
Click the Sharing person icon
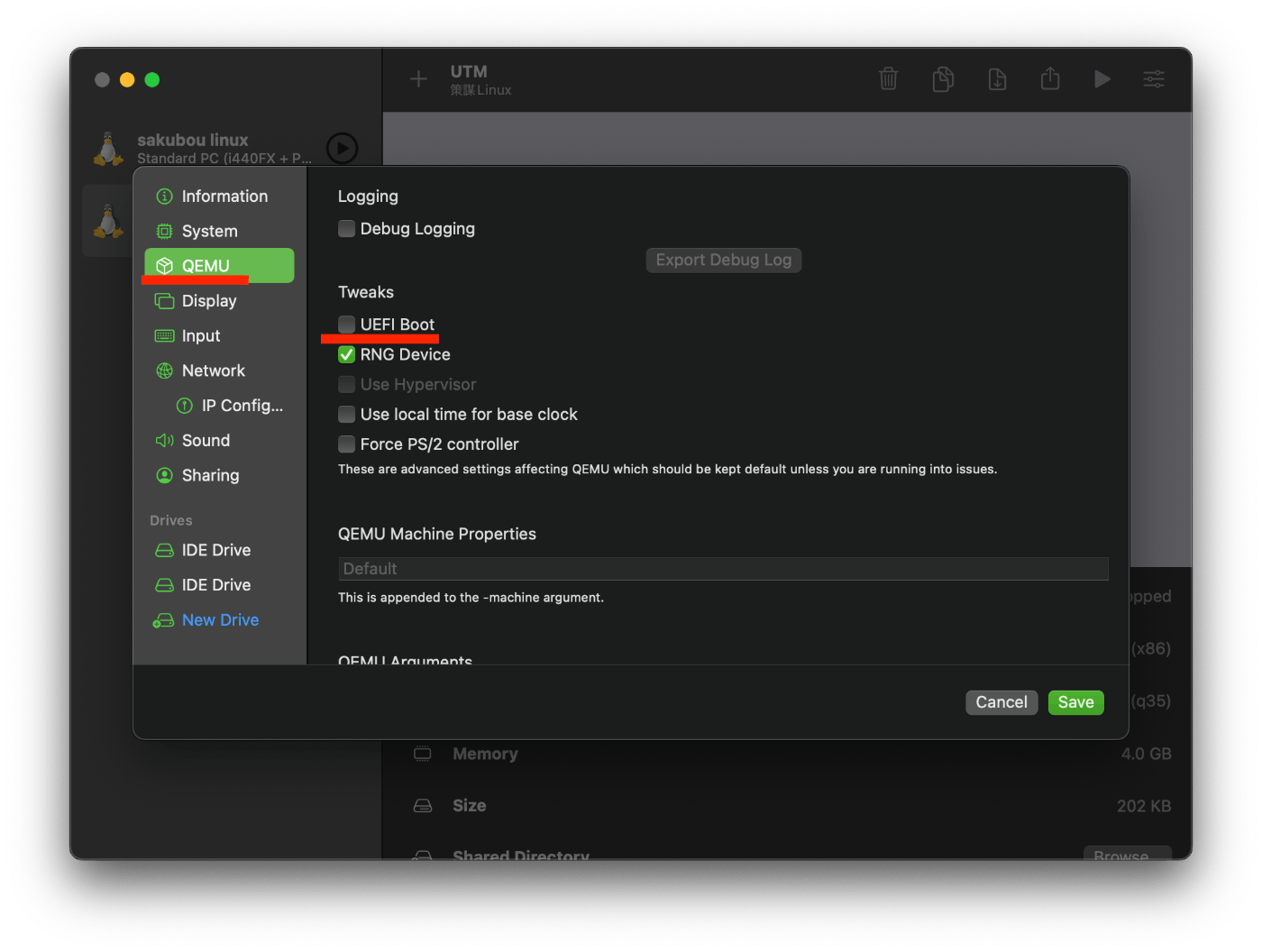164,475
